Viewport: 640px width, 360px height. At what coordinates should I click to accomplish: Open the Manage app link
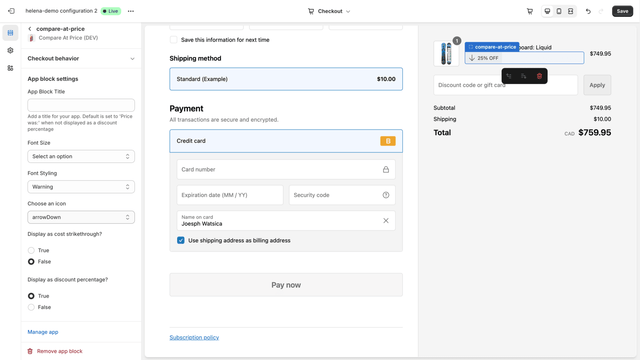click(43, 332)
